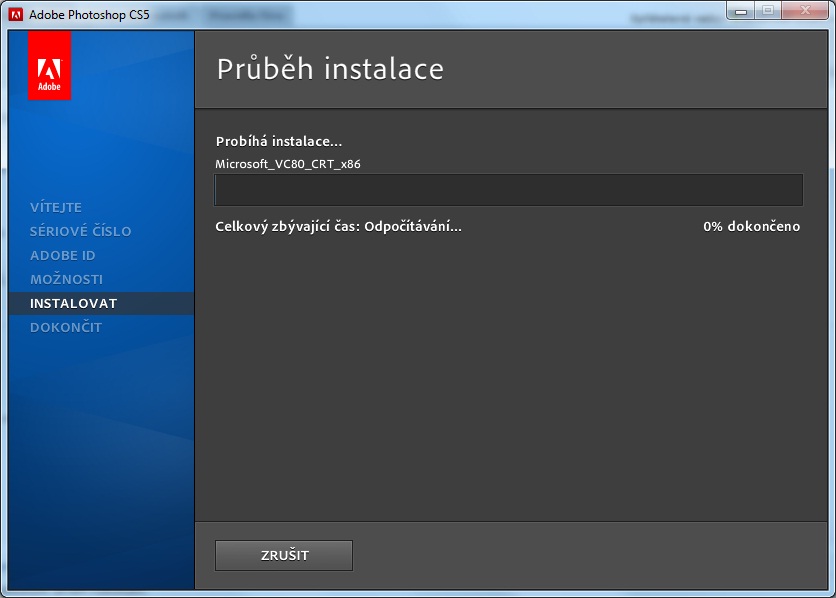The height and width of the screenshot is (598, 836).
Task: Select the SÉRIOVÉ ČÍSLO step
Action: pyautogui.click(x=81, y=231)
